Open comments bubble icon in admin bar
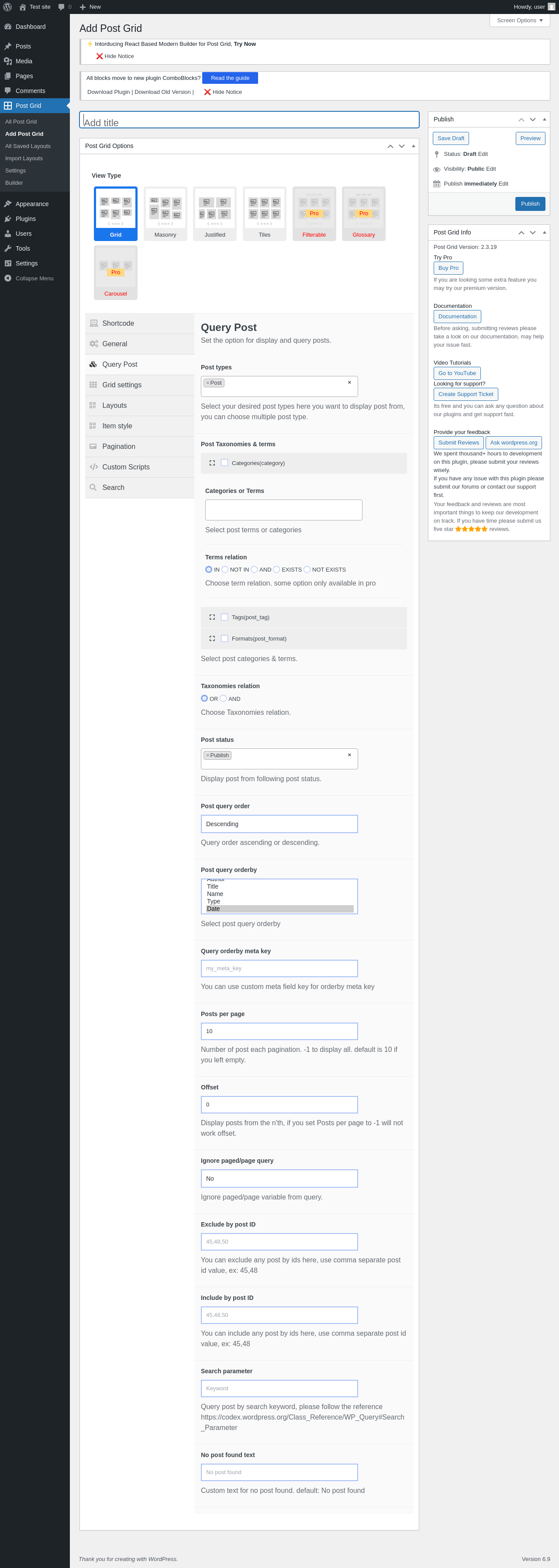This screenshot has width=559, height=1568. point(62,7)
